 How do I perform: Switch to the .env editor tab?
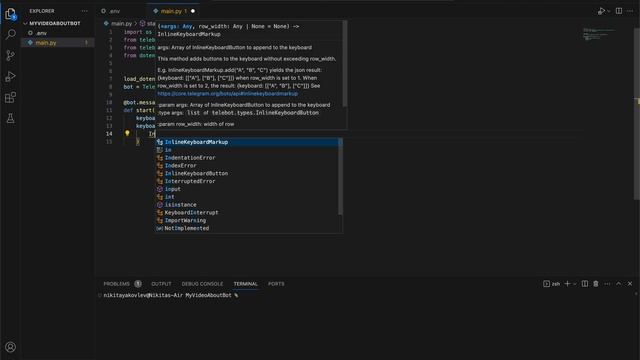(x=114, y=11)
